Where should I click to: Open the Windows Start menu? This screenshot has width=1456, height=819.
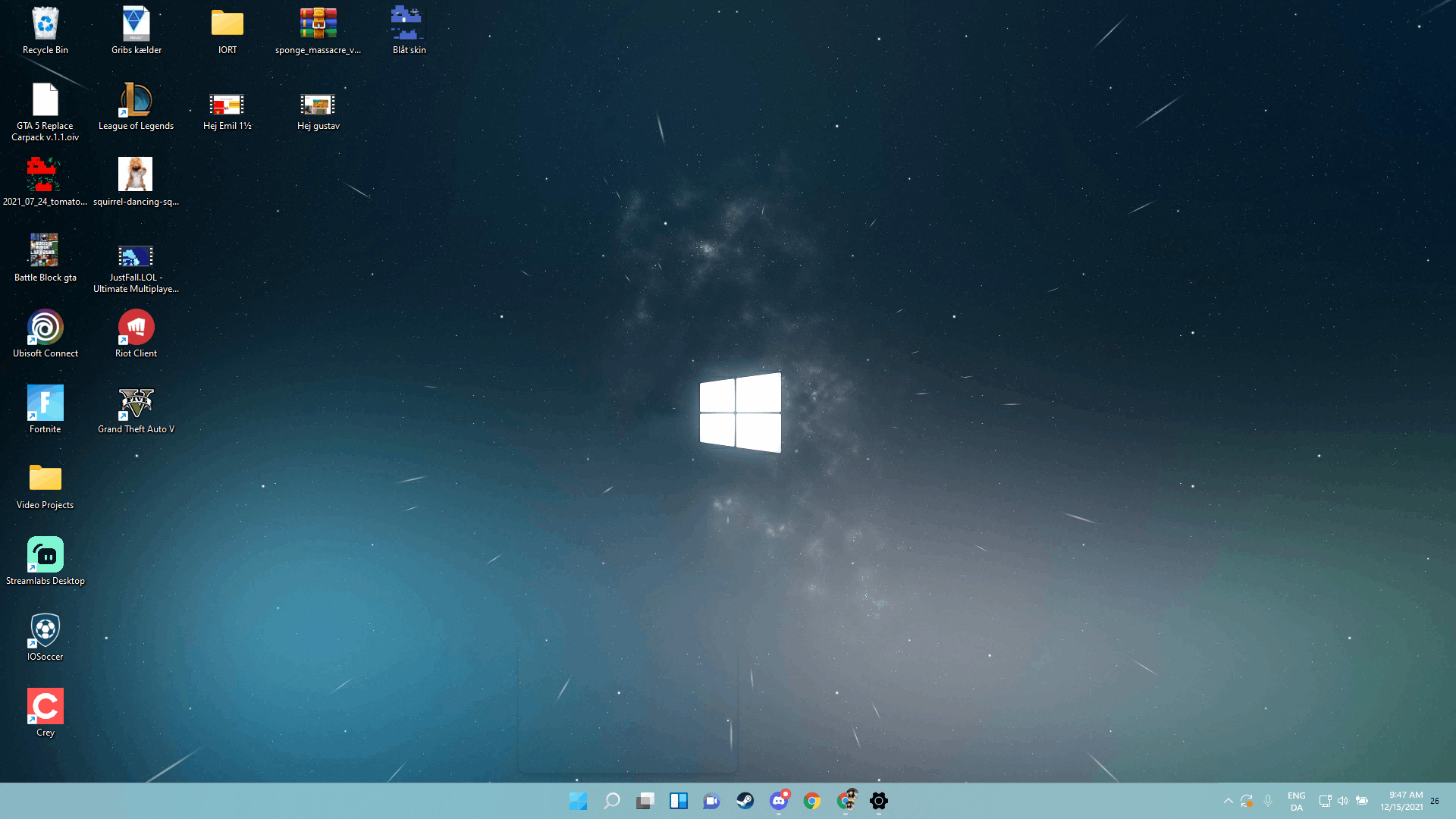pos(578,801)
